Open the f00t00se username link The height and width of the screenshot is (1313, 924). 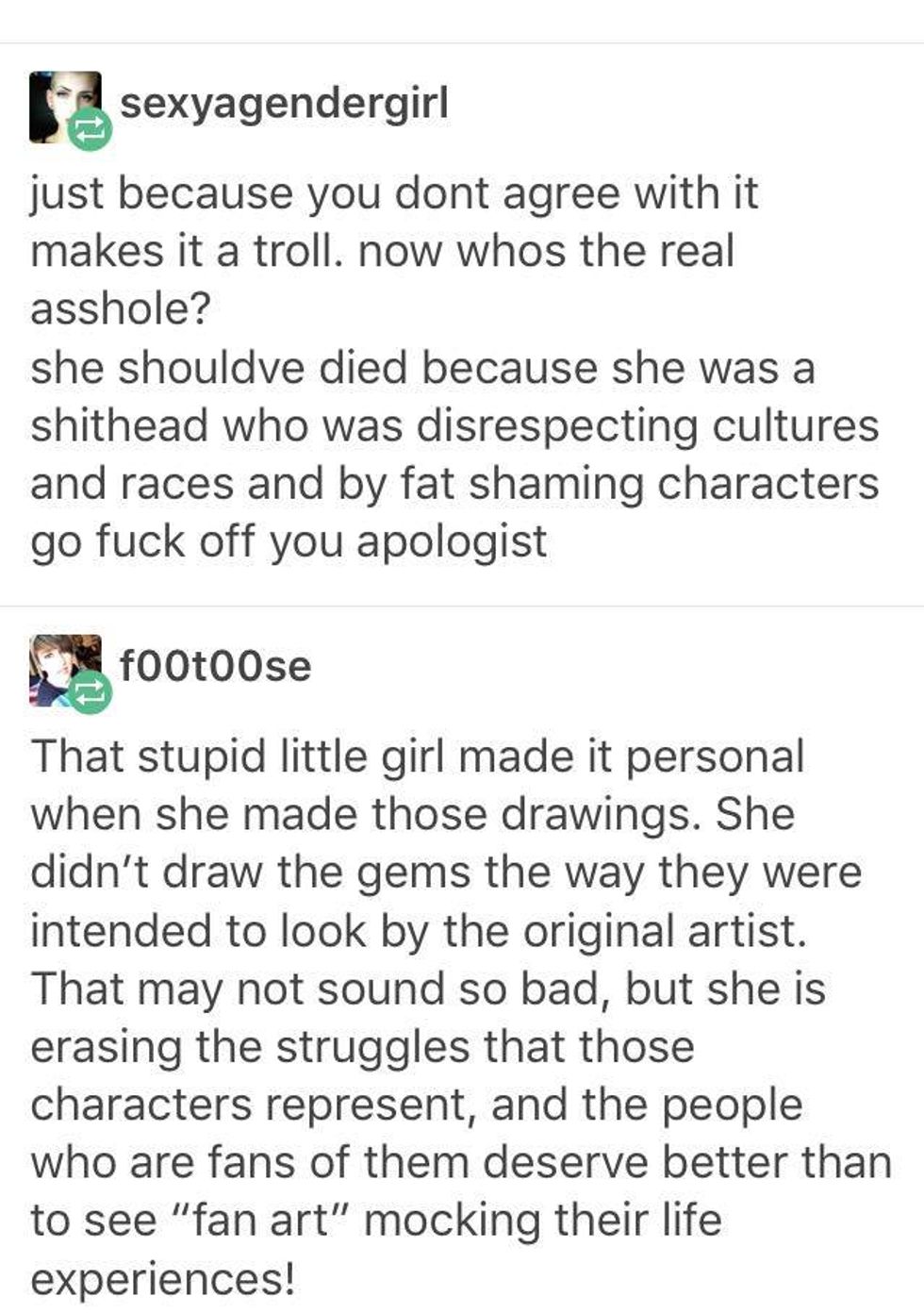point(215,666)
